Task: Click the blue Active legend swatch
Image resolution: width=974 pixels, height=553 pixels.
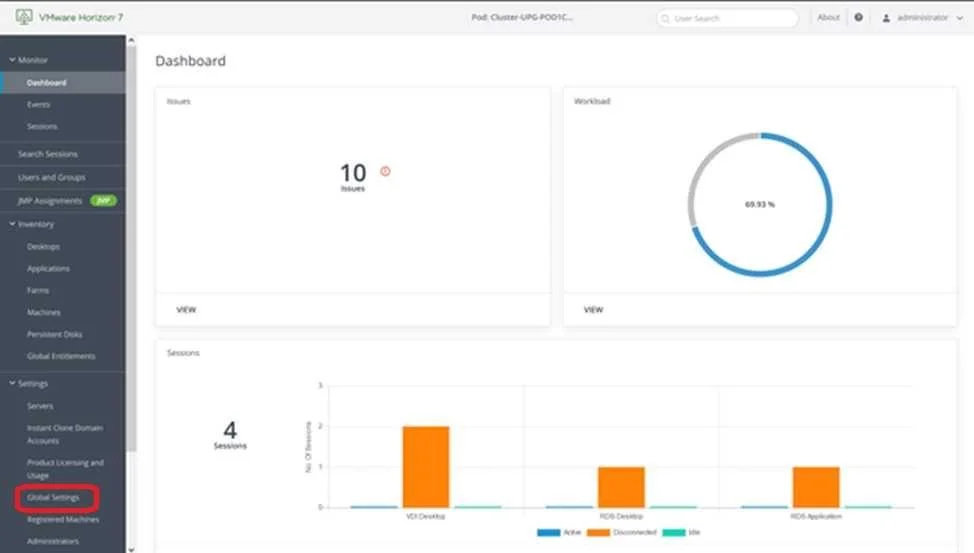Action: 548,532
